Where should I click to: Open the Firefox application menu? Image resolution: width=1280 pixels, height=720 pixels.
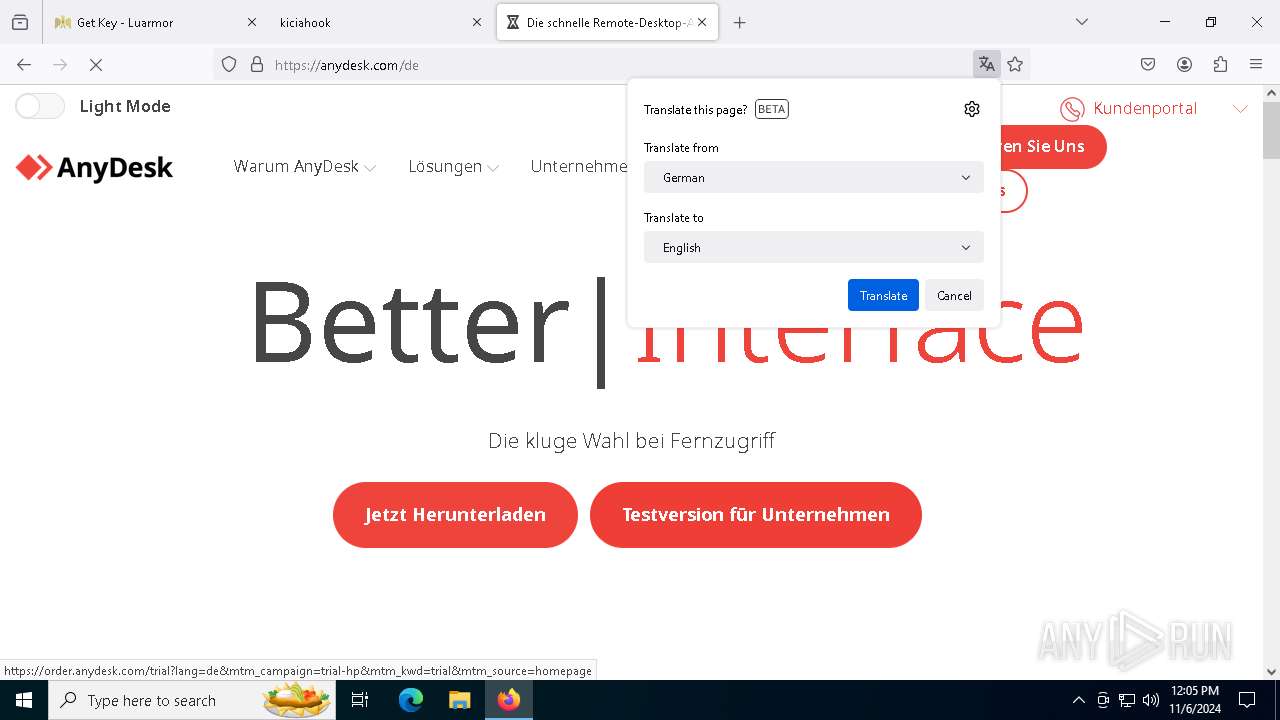click(1256, 64)
